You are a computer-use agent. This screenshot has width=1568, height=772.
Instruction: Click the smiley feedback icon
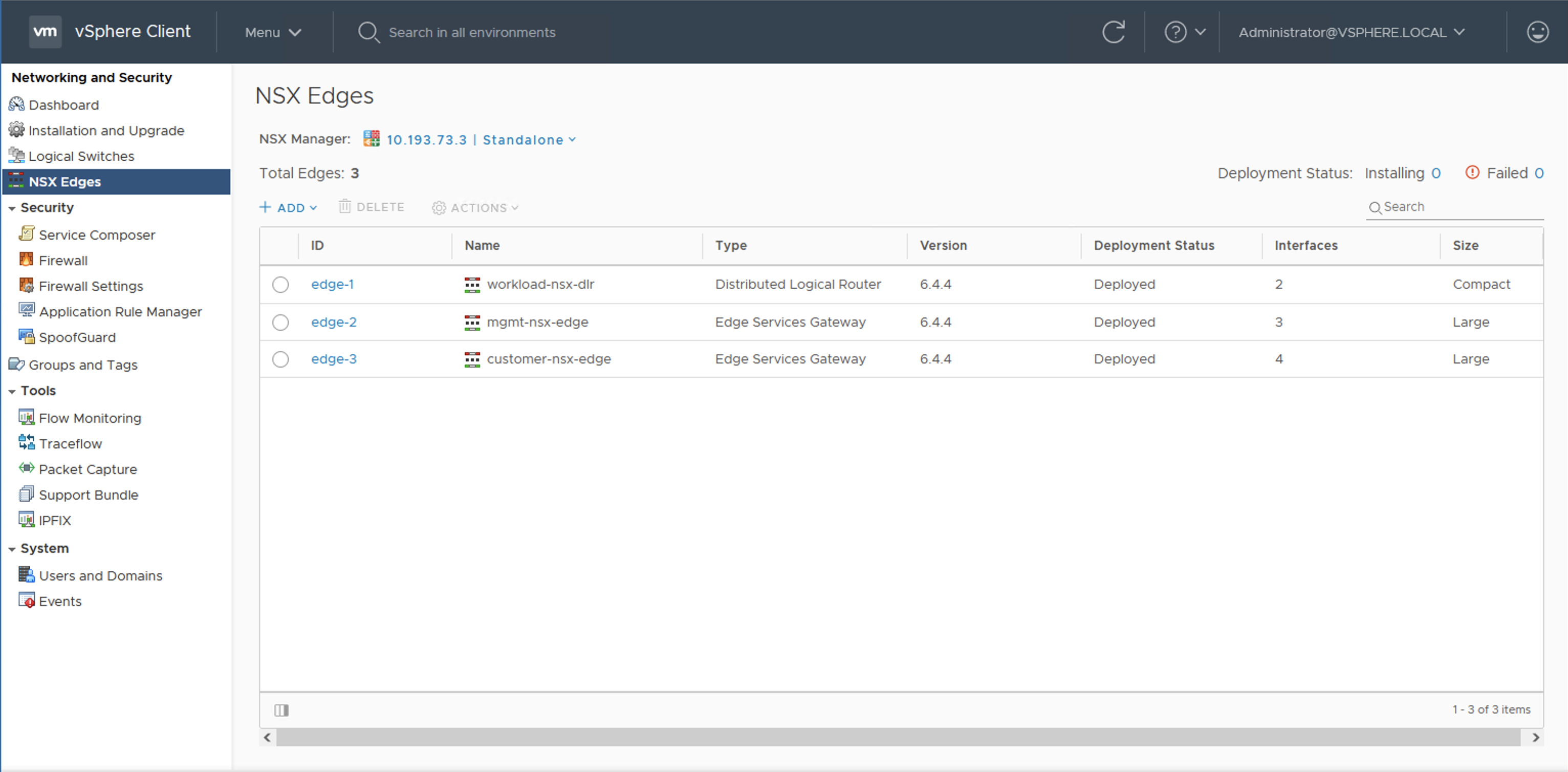pyautogui.click(x=1537, y=32)
